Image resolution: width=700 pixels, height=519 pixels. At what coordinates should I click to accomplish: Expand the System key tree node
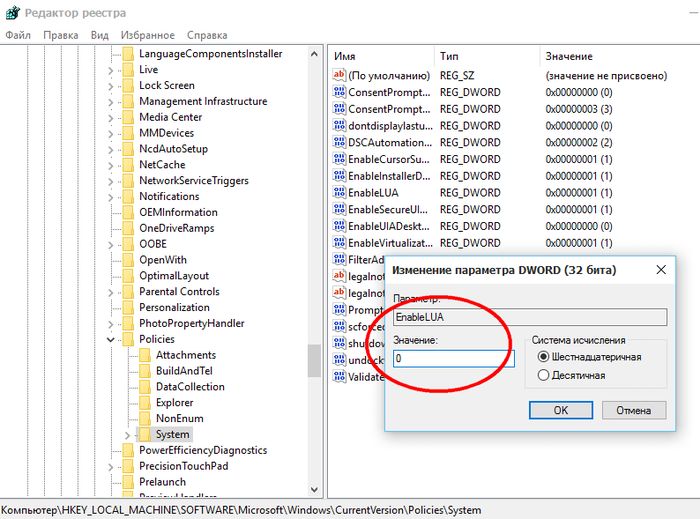click(126, 435)
